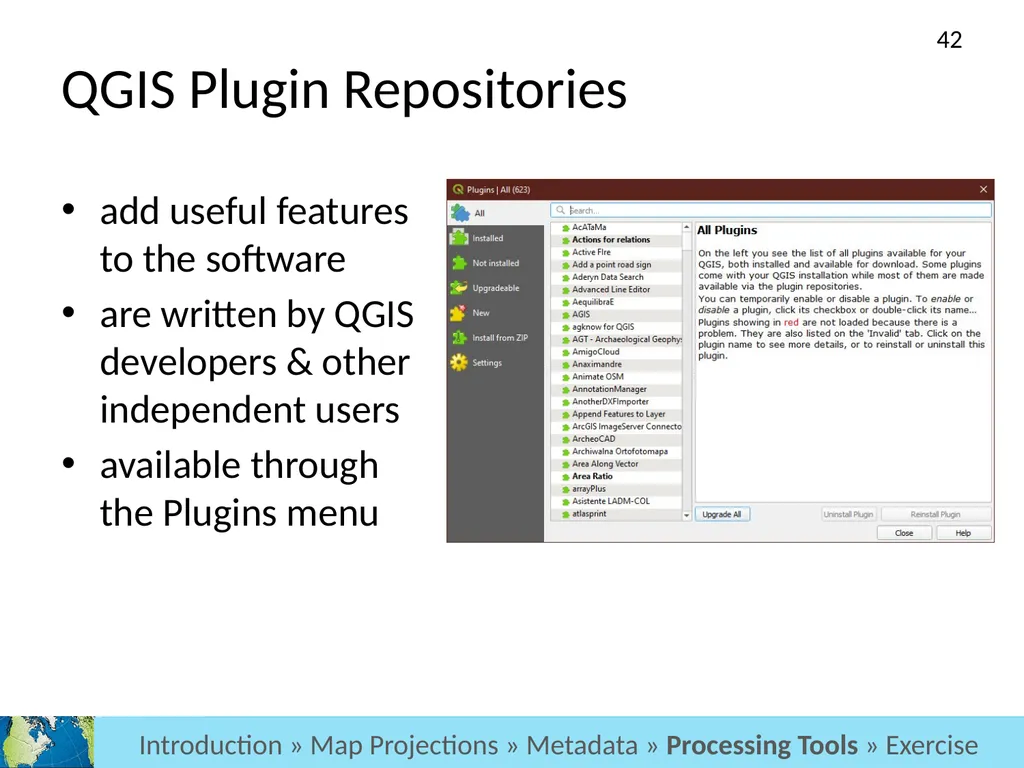Click the globe thumbnail in footer
Viewport: 1024px width, 768px height.
(x=47, y=742)
